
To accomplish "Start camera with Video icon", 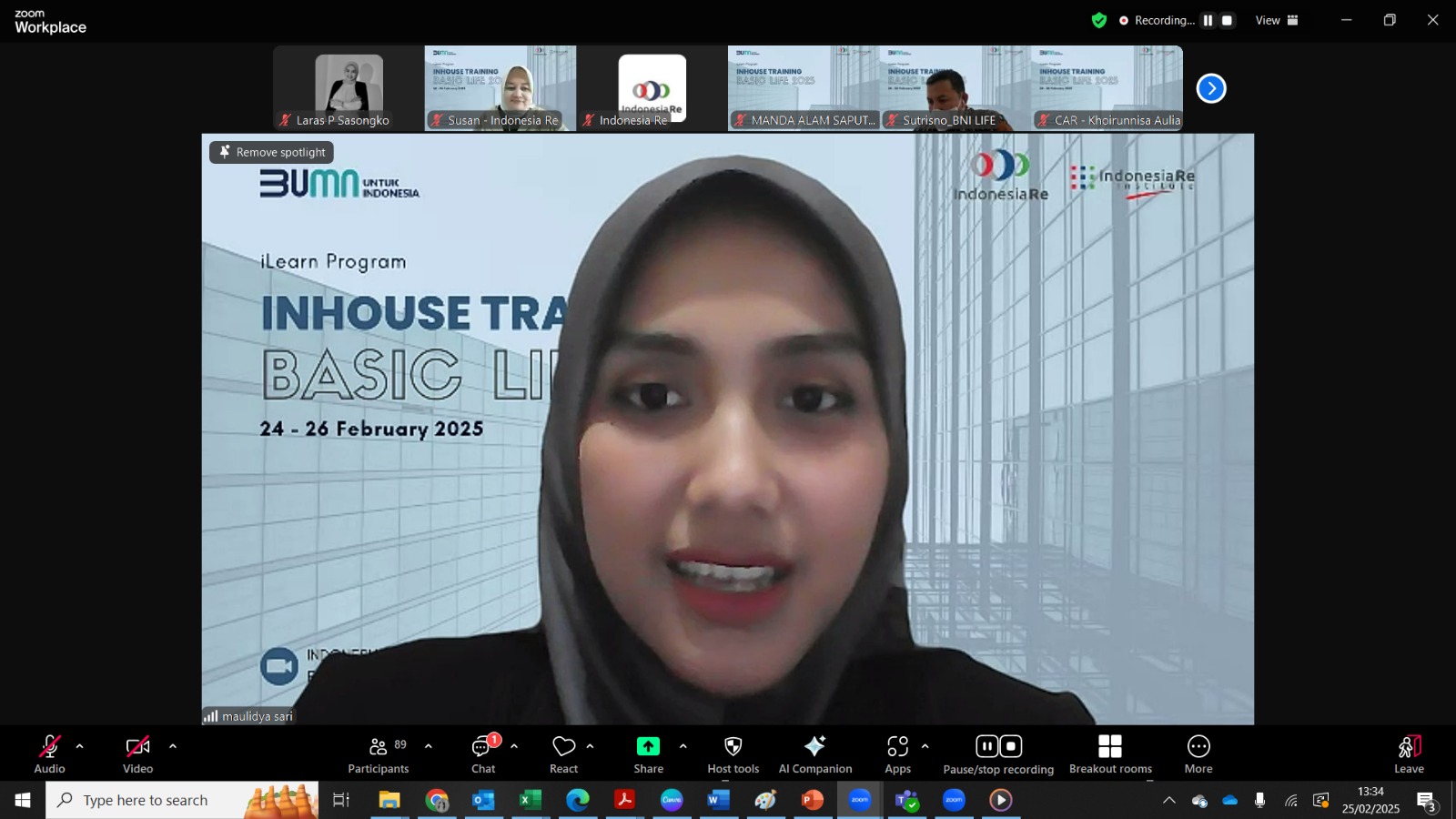I will click(137, 747).
